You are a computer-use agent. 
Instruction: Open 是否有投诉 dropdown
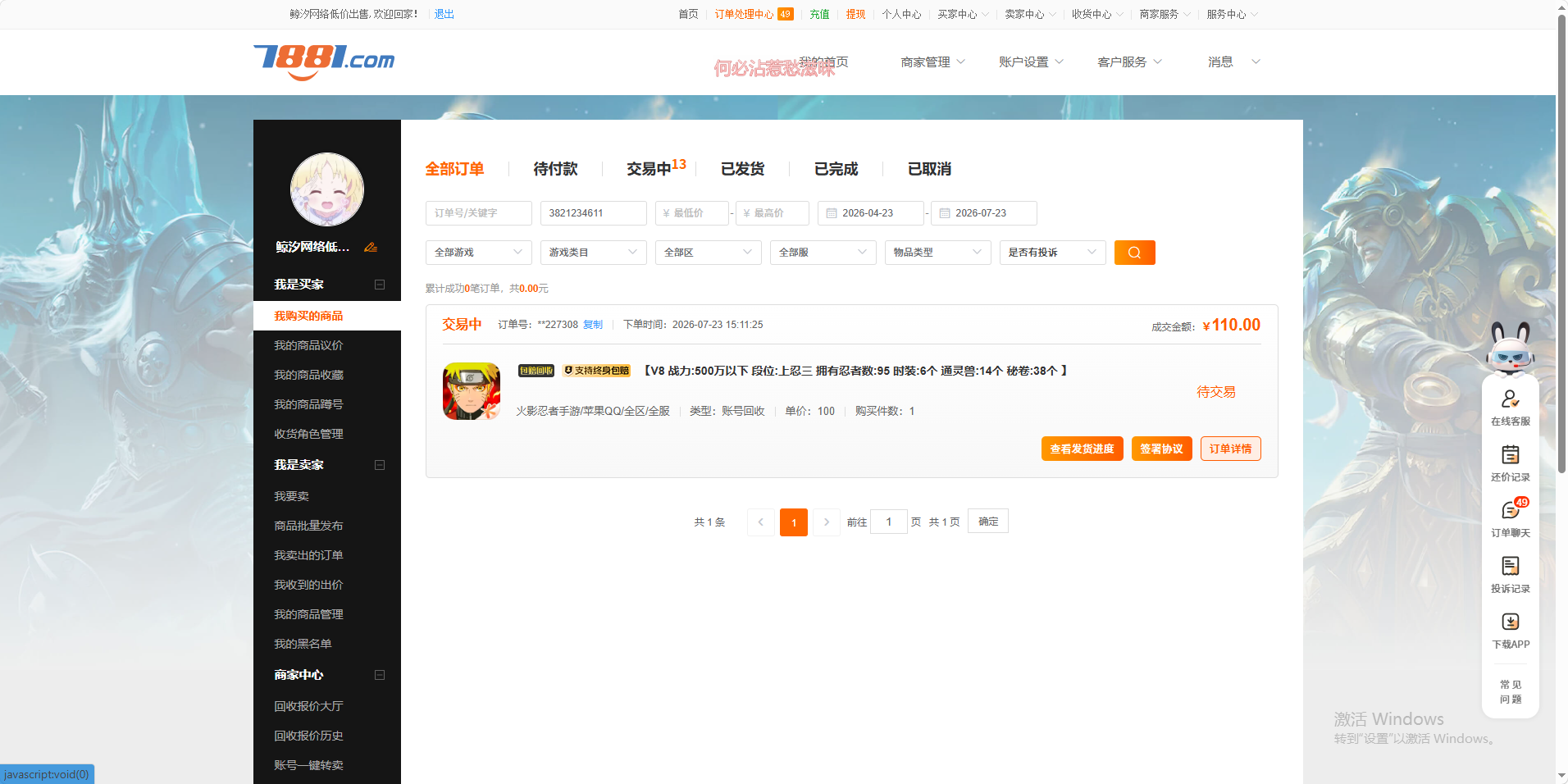pos(1053,253)
